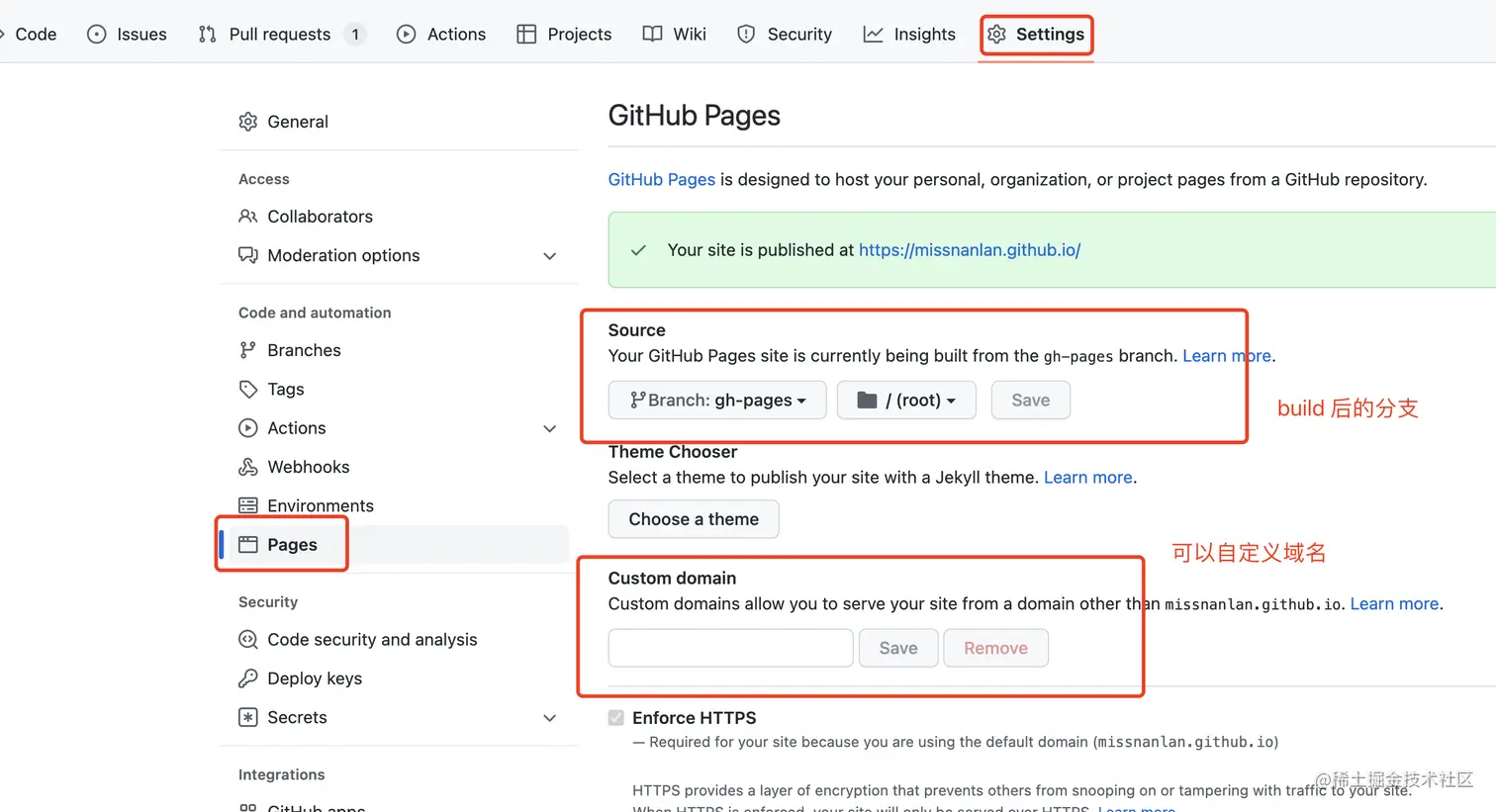
Task: Toggle the Enforce HTTPS checkbox
Action: tap(616, 718)
